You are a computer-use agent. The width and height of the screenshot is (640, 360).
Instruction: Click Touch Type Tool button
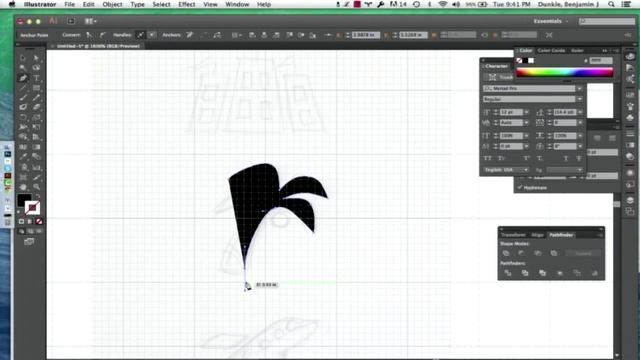point(499,77)
